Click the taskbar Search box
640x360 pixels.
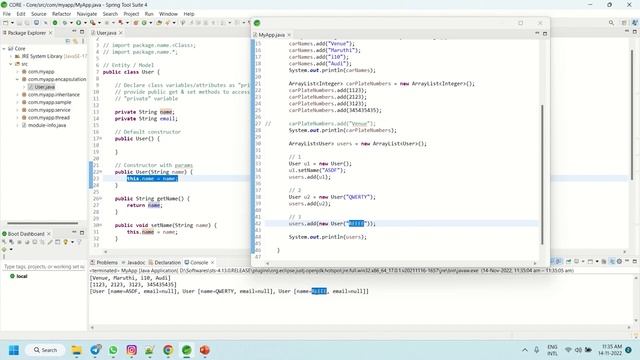(45, 350)
